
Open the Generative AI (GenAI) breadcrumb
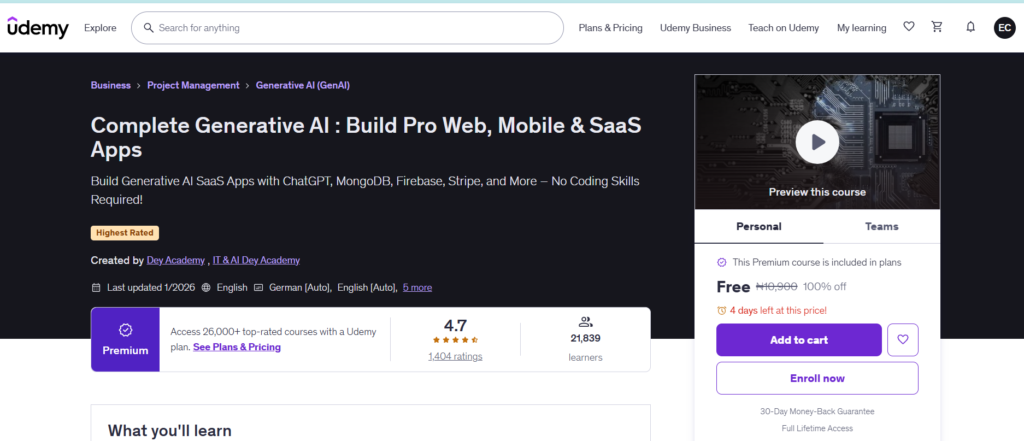(303, 86)
